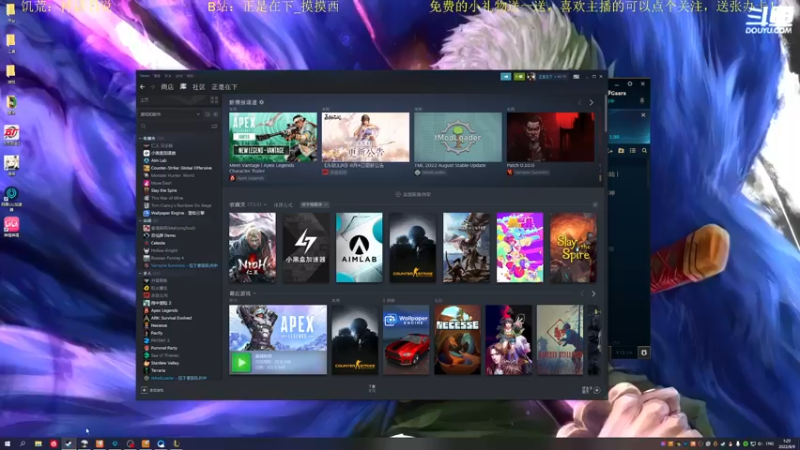This screenshot has height=450, width=800.
Task: Open tModLoader August Stable Update news
Action: click(x=458, y=137)
